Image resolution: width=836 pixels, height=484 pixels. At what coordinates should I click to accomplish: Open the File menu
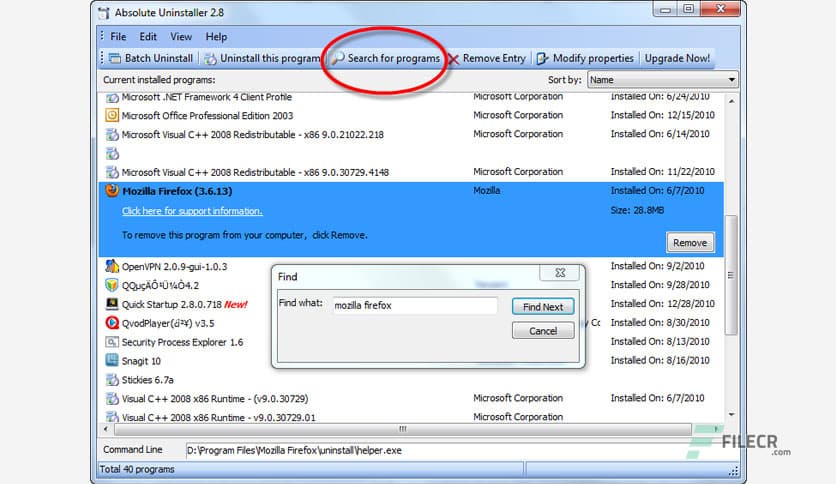click(118, 37)
